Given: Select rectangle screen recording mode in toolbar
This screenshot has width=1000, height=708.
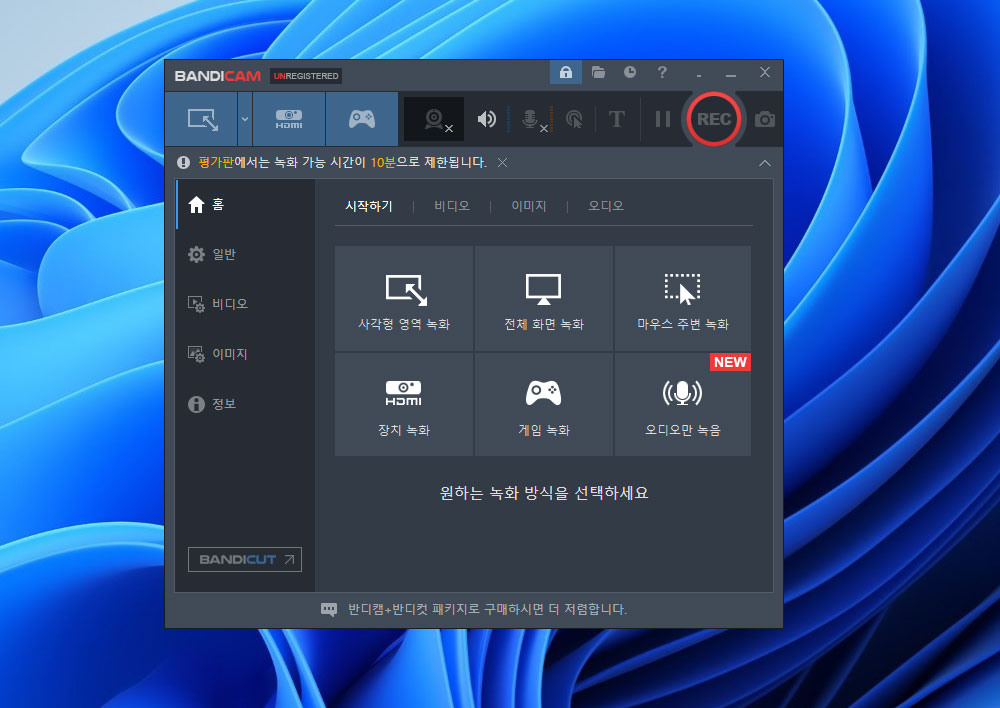Looking at the screenshot, I should pos(202,119).
